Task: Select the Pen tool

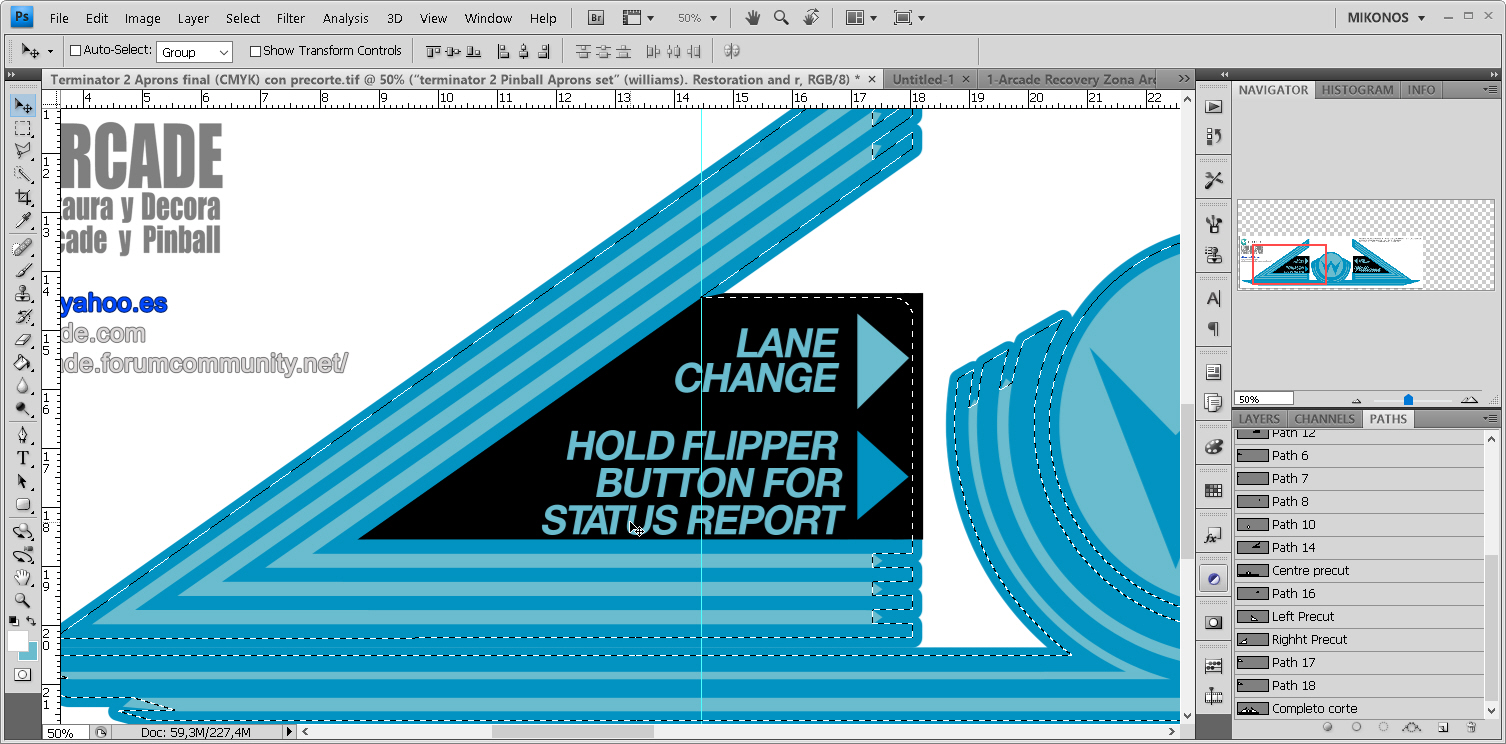Action: pos(23,435)
